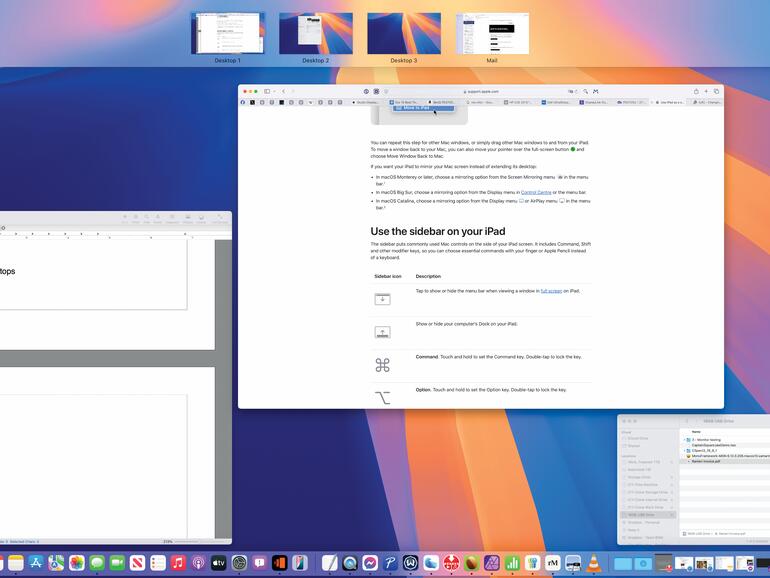Expand the second folder below CaptainSoyant in Finder
770x578 pixels.
686,450
